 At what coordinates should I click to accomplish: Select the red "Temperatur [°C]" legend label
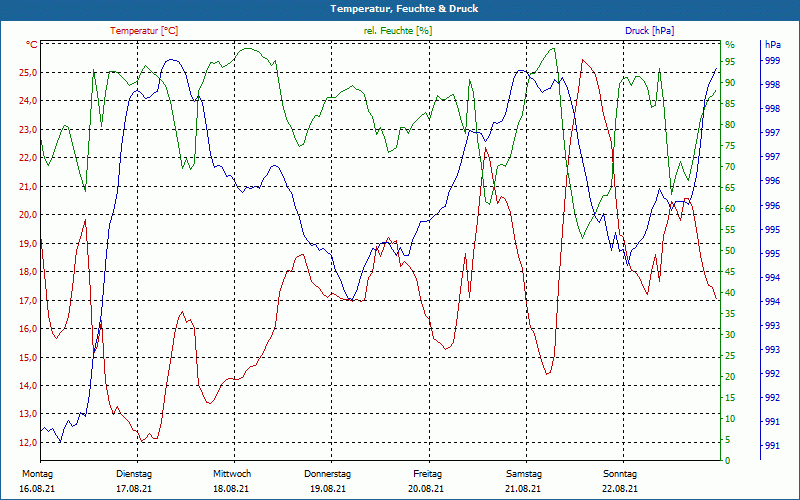click(x=144, y=31)
